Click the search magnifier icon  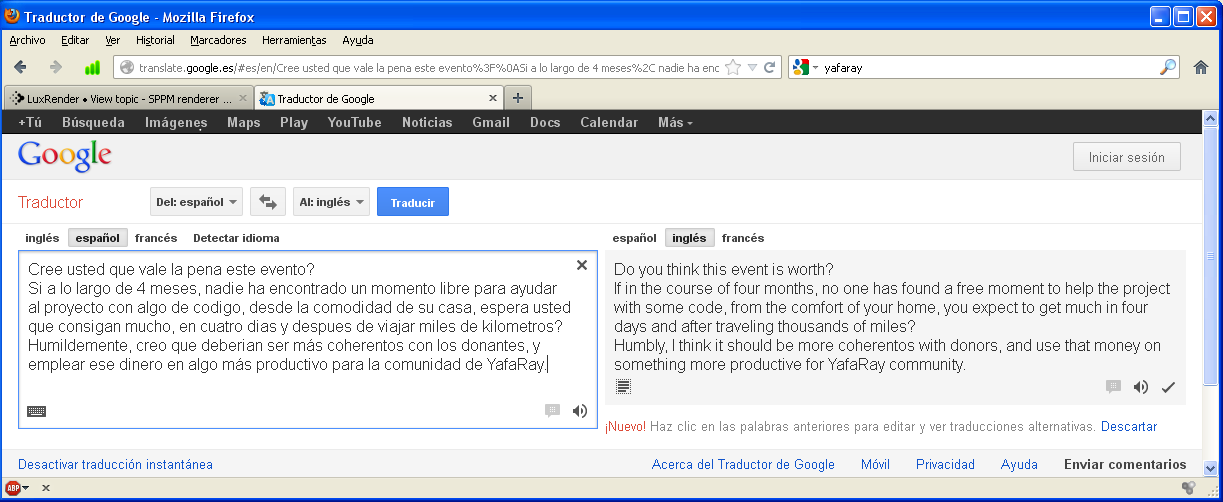[x=1168, y=68]
